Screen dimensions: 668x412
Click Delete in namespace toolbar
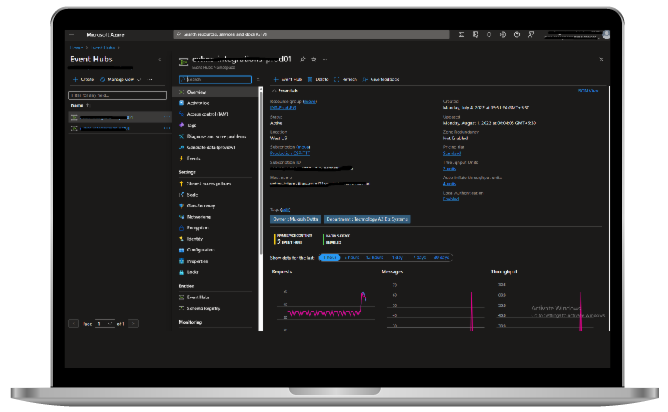pos(318,79)
